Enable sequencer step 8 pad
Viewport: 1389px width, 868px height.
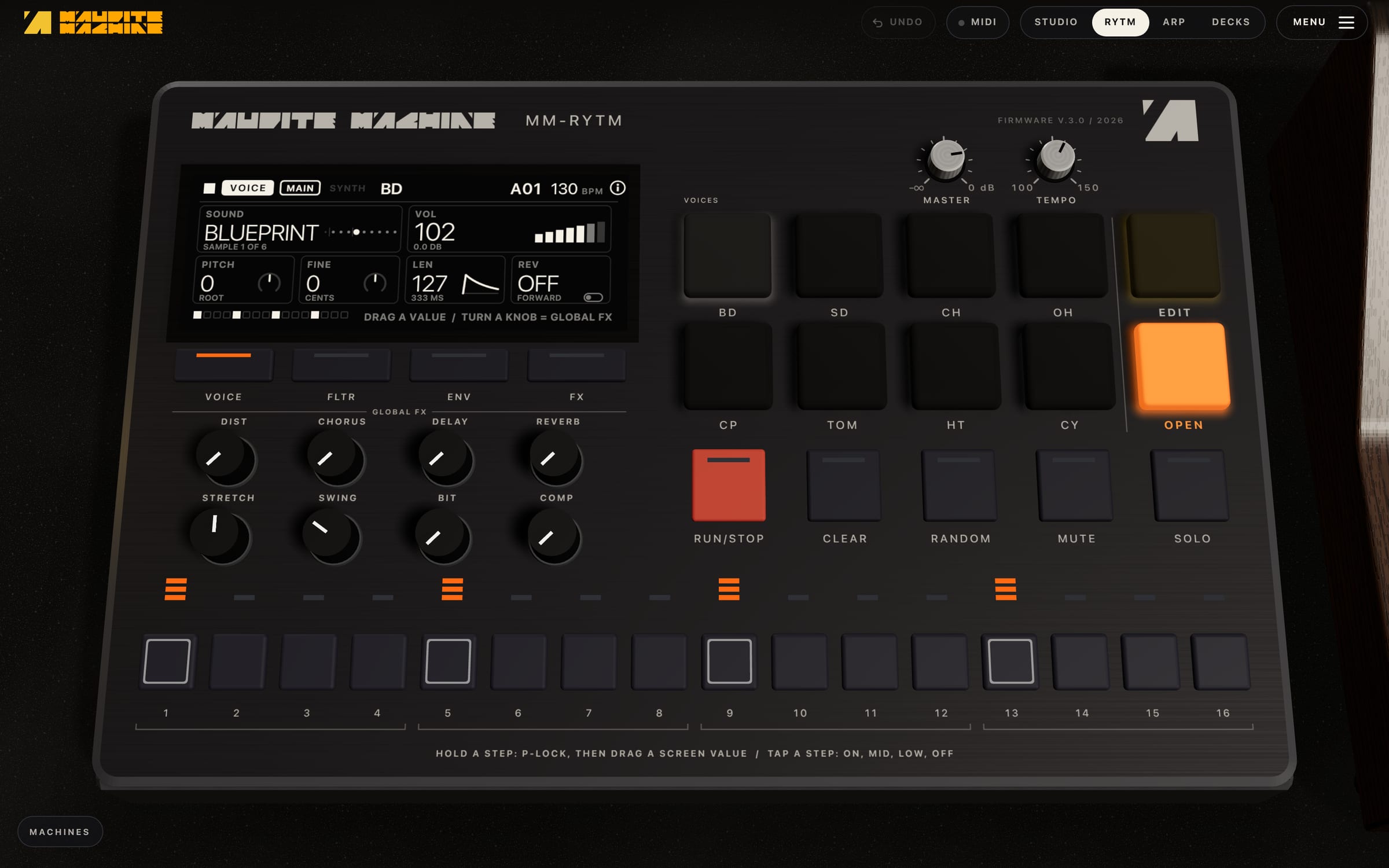click(x=659, y=661)
